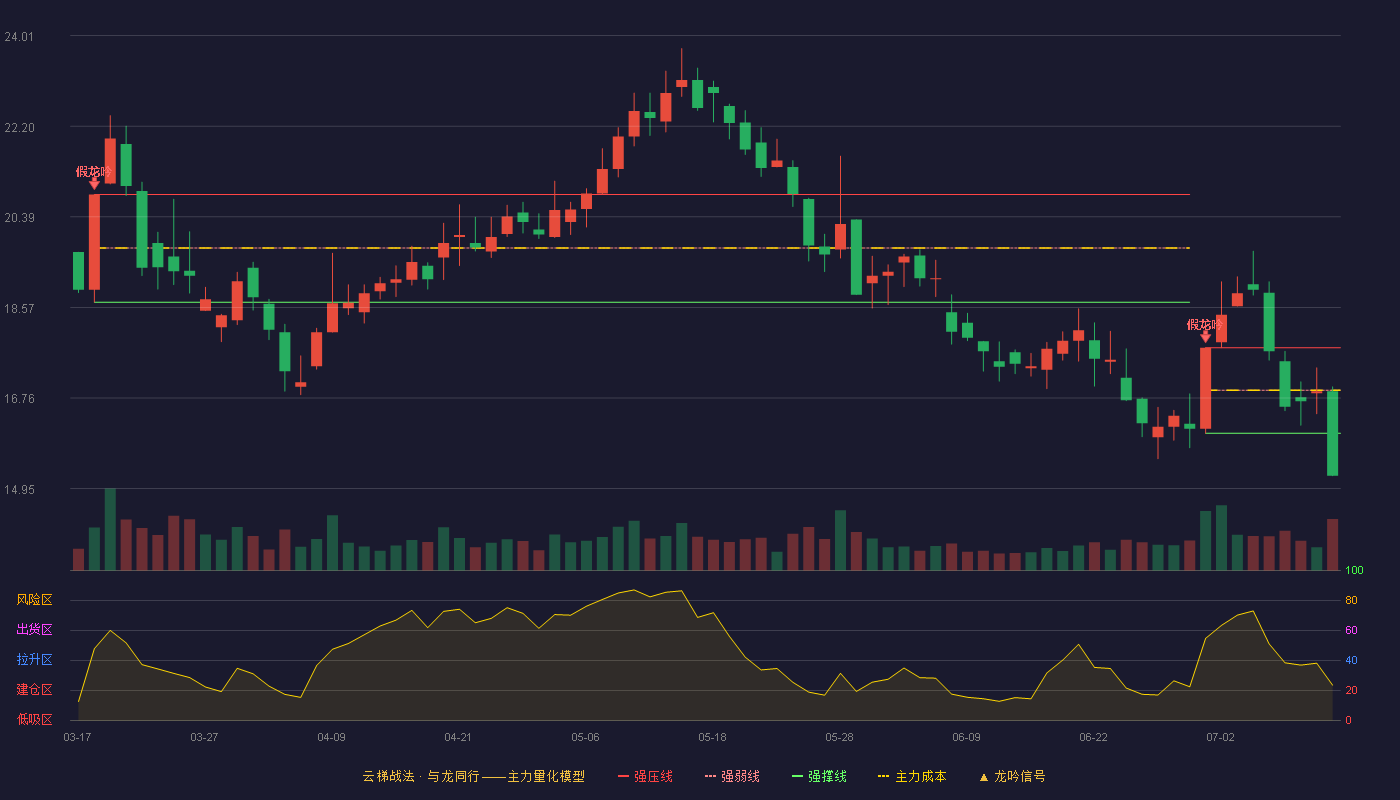Click the 05-18 date label
This screenshot has height=800, width=1400.
pyautogui.click(x=712, y=737)
